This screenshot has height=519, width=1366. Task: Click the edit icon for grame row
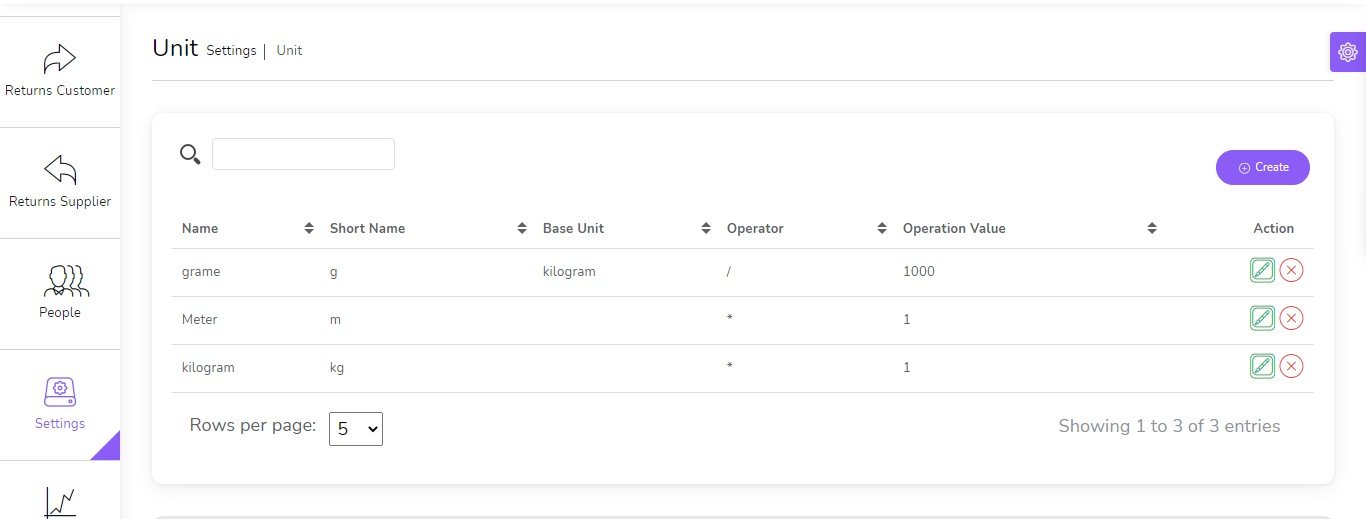1262,270
